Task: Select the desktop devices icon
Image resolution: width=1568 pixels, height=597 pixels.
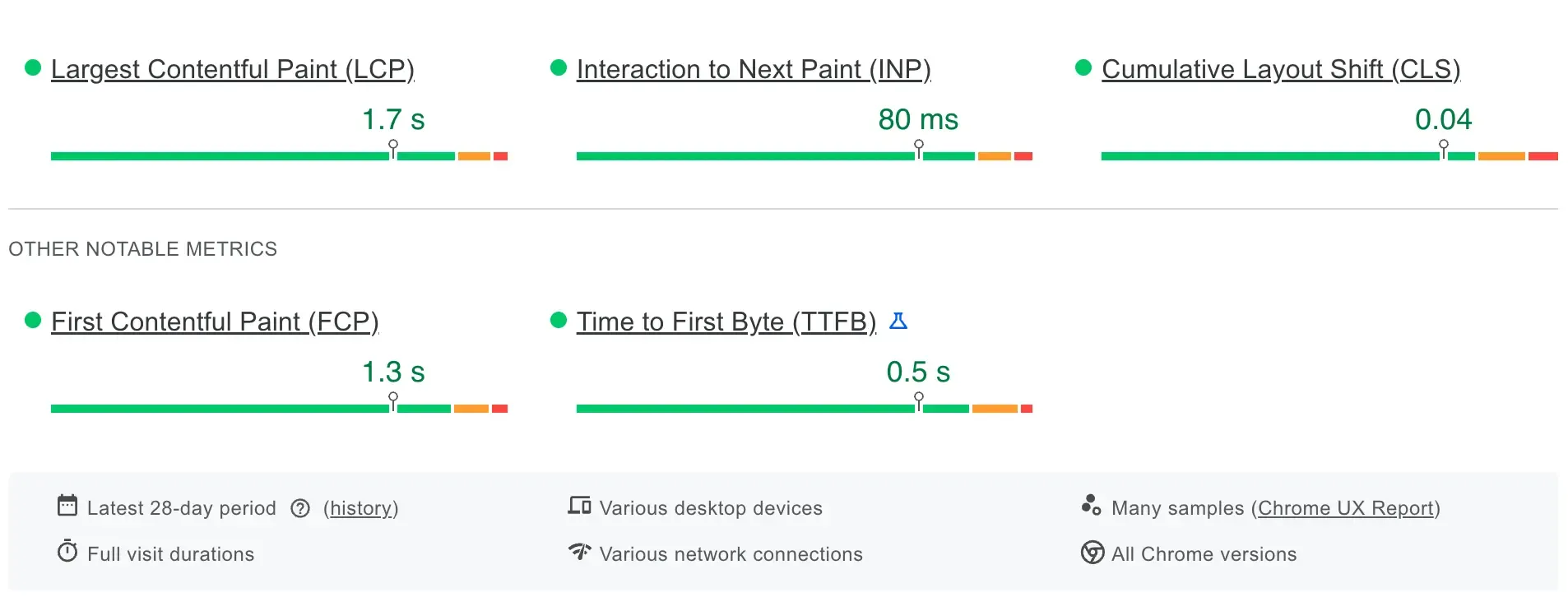Action: [x=579, y=507]
